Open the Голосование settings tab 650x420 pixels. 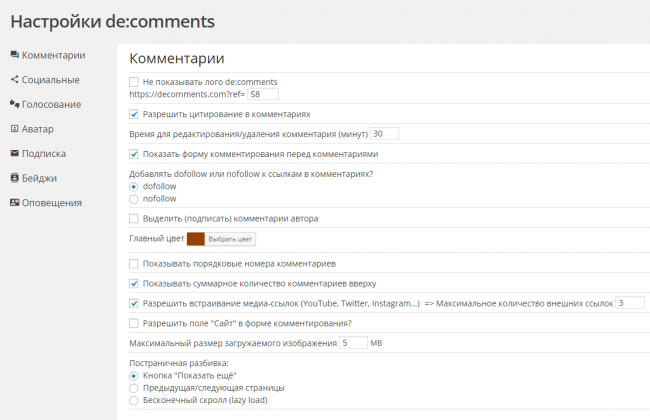(x=51, y=104)
